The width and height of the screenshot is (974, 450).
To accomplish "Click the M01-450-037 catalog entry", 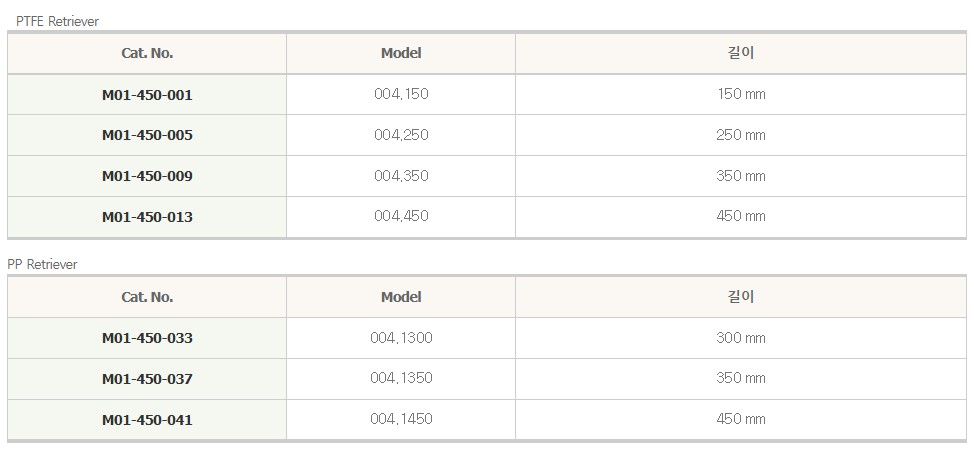I will click(x=147, y=379).
